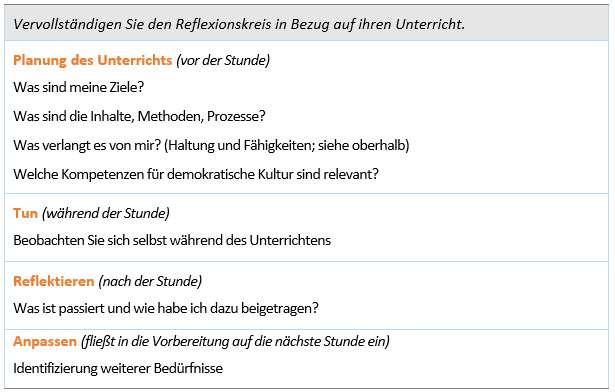Viewport: 615px width, 392px height.
Task: Click the italic text '(nach der Stunde)'
Action: pos(150,281)
